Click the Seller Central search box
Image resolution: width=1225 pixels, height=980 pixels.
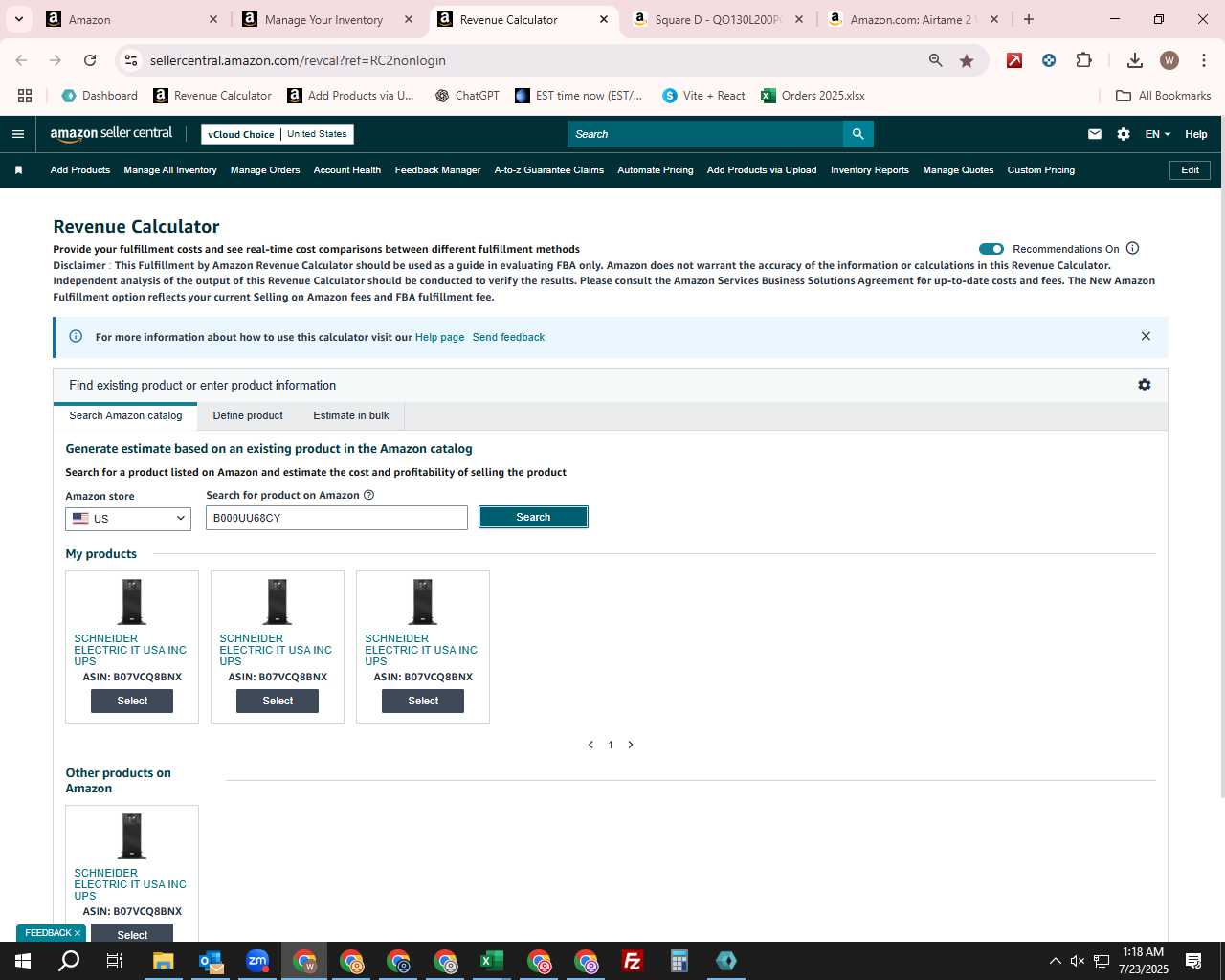pos(705,134)
